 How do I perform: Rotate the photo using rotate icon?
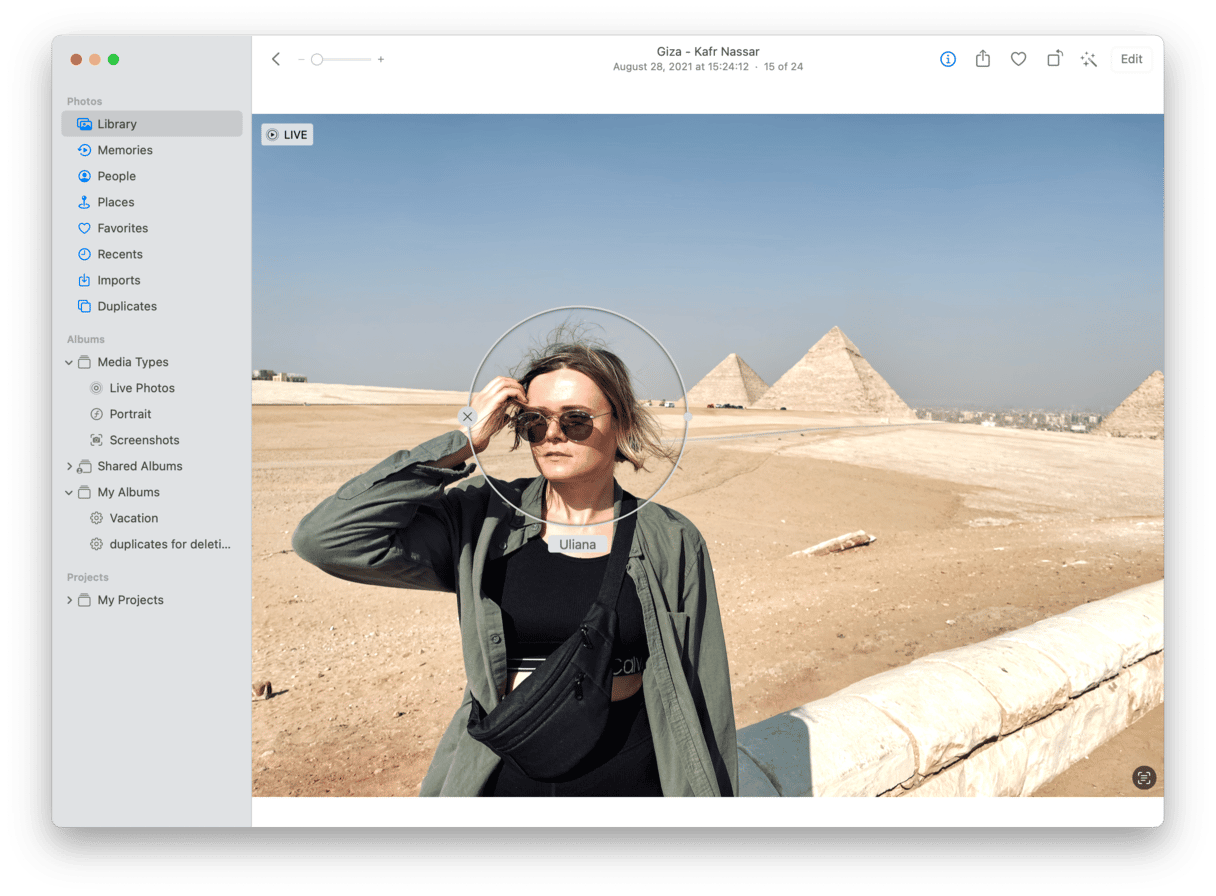point(1054,59)
